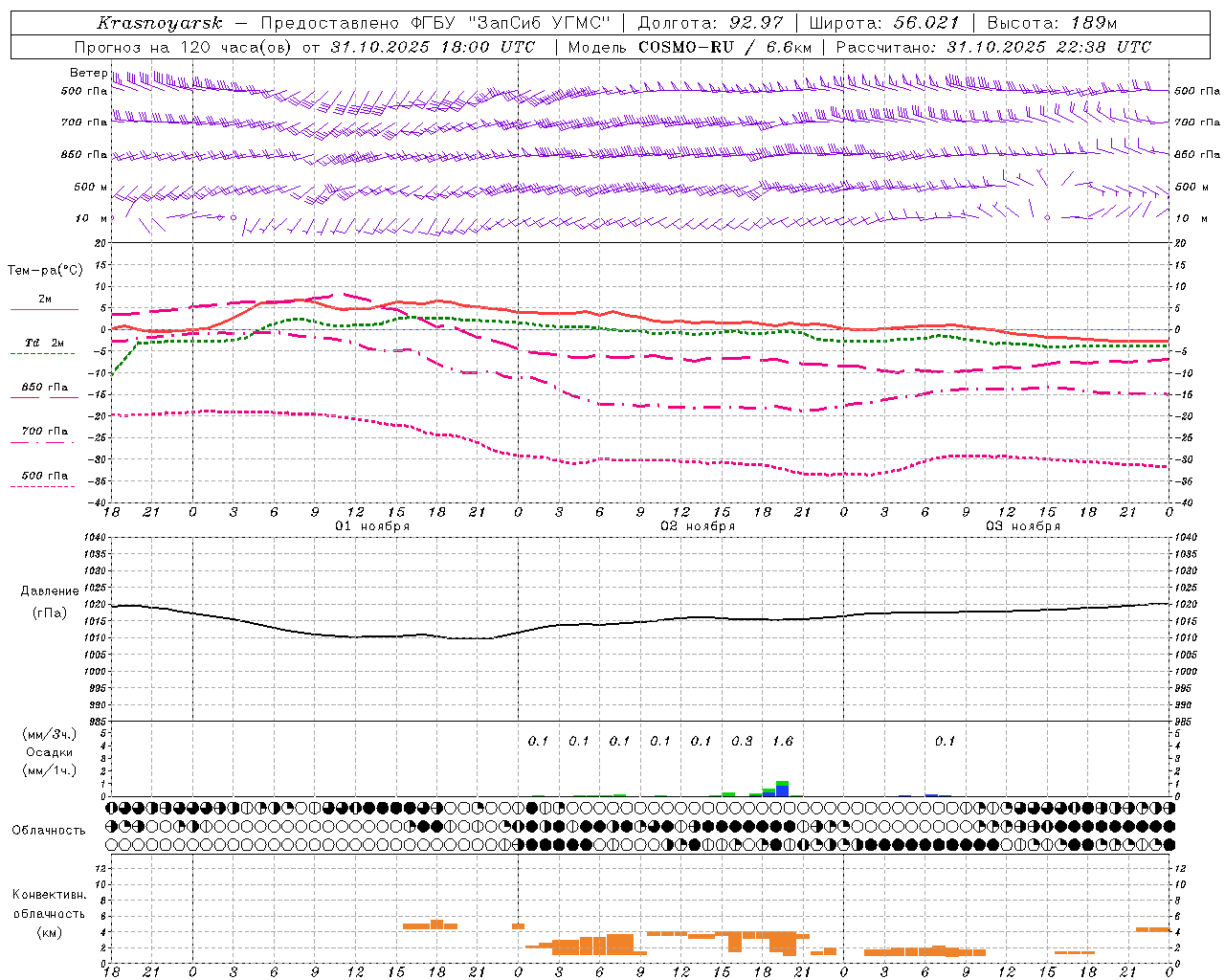The height and width of the screenshot is (980, 1225).
Task: Click the Облачность cloud cover label
Action: [49, 831]
